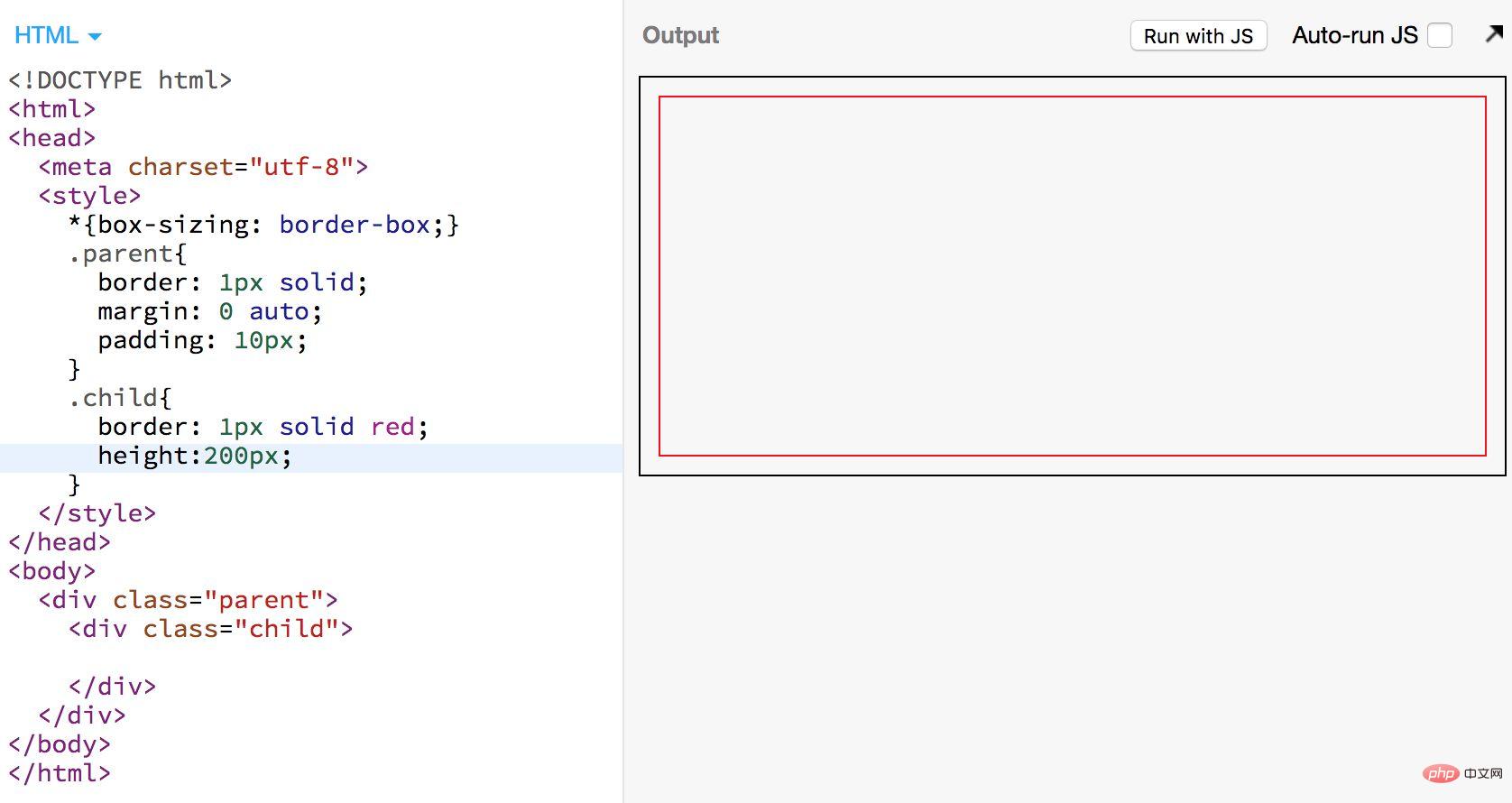Viewport: 1512px width, 803px height.
Task: Enable the Auto-run JS checkbox
Action: (x=1440, y=36)
